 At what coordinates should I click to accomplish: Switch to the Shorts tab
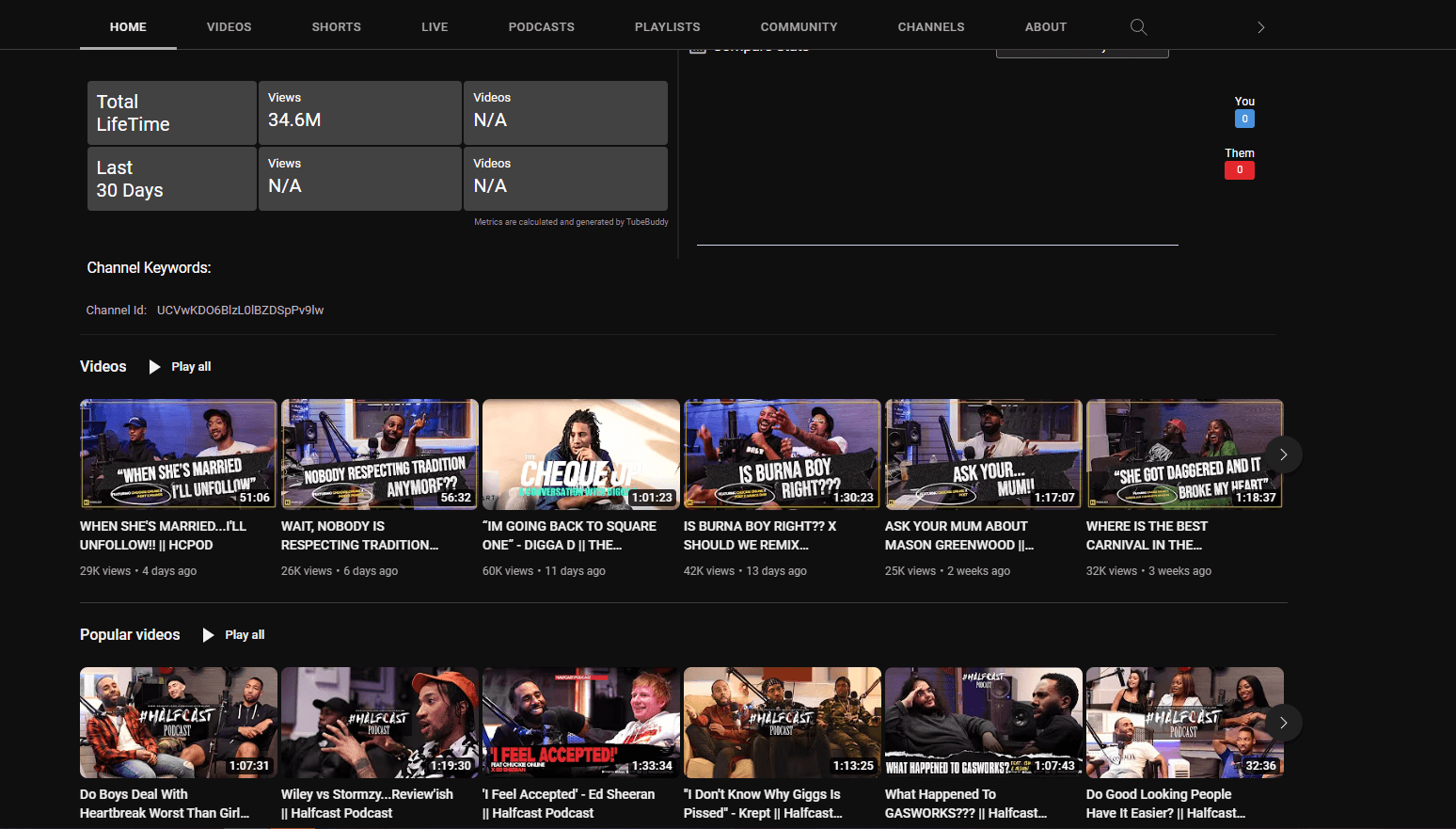pyautogui.click(x=336, y=27)
